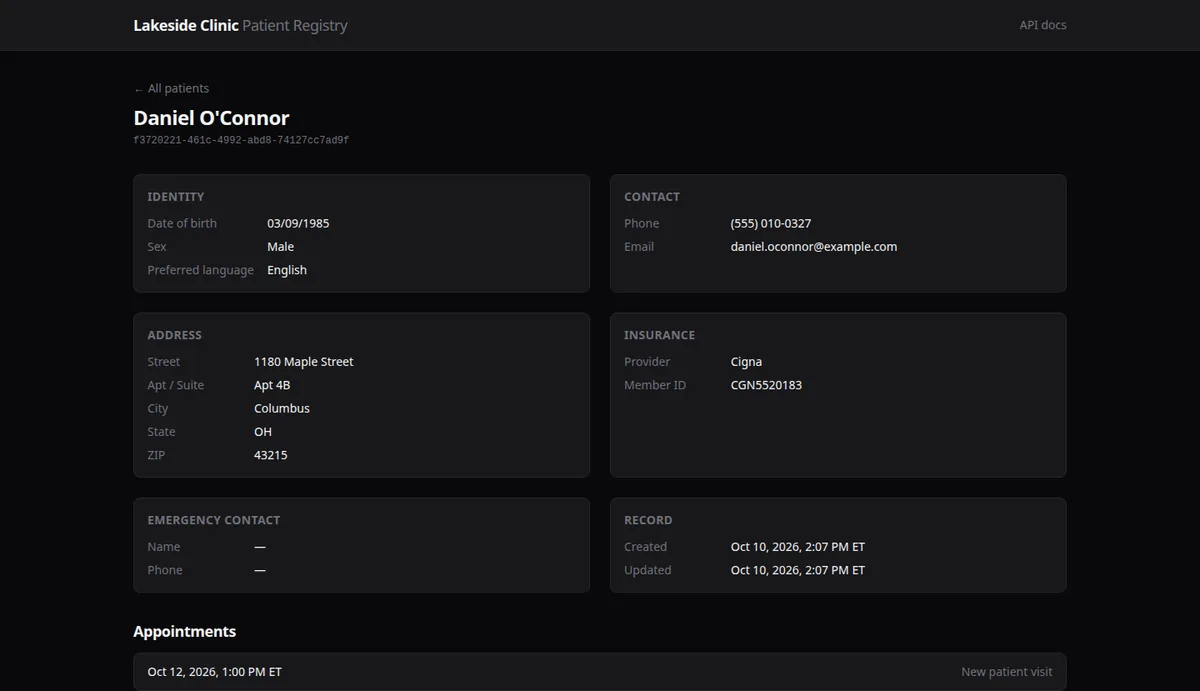Click the Email label in Contact
Viewport: 1200px width, 691px height.
tap(639, 246)
